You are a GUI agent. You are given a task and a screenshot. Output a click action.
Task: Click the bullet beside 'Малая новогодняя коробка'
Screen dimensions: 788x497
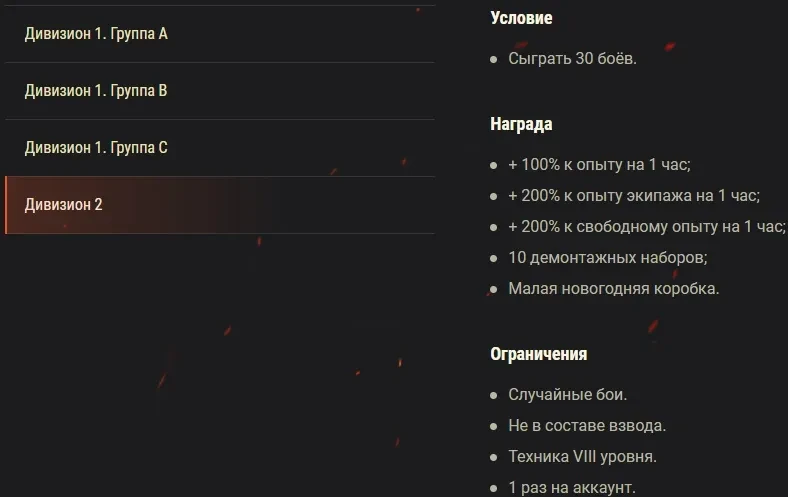click(494, 290)
